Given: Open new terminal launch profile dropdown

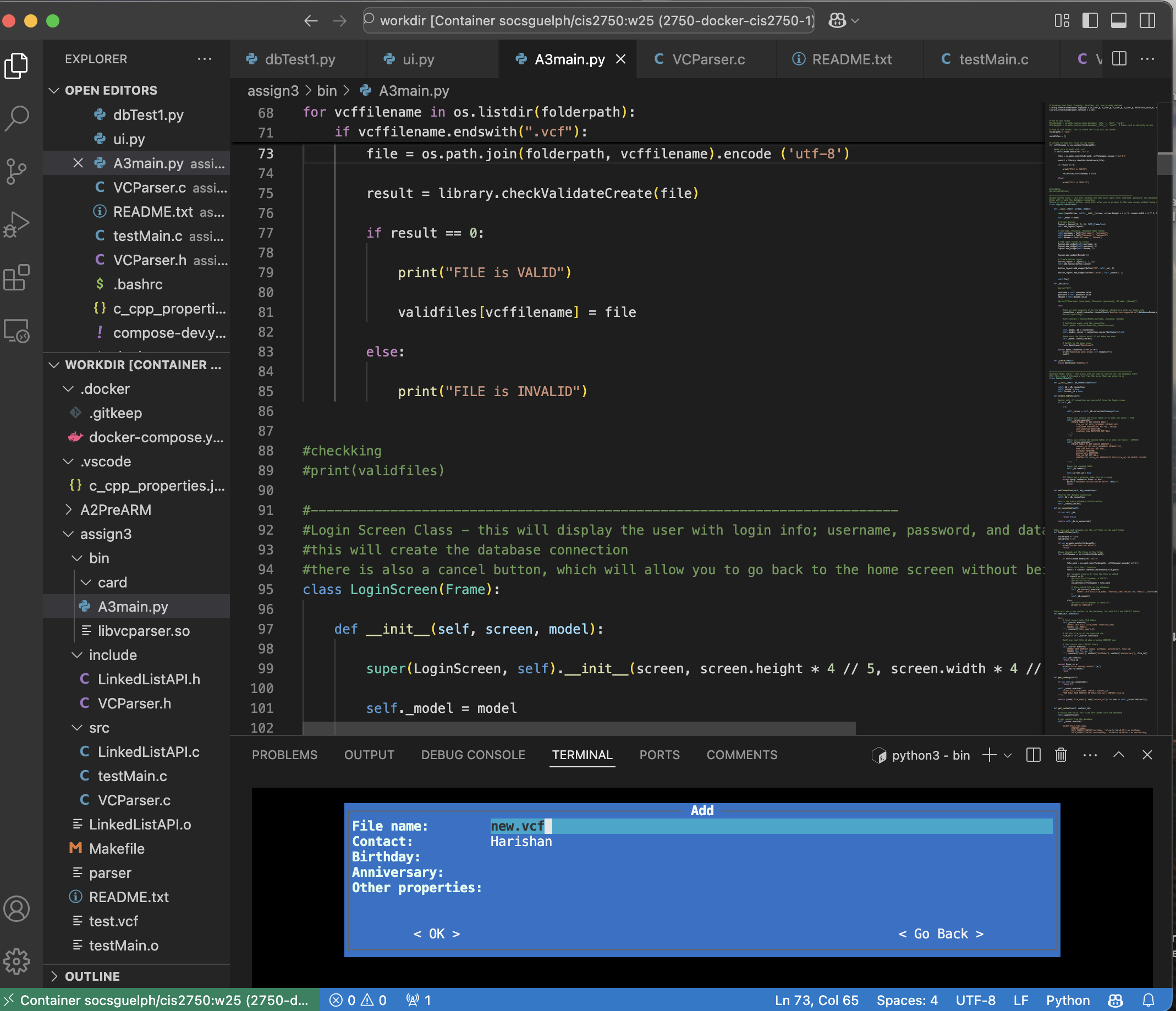Looking at the screenshot, I should pyautogui.click(x=1008, y=755).
